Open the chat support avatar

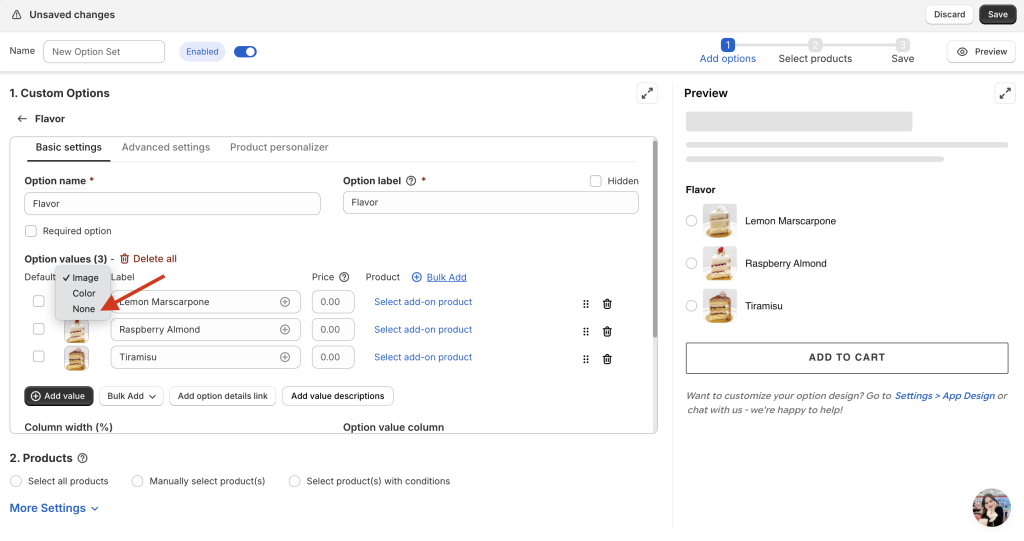[991, 507]
